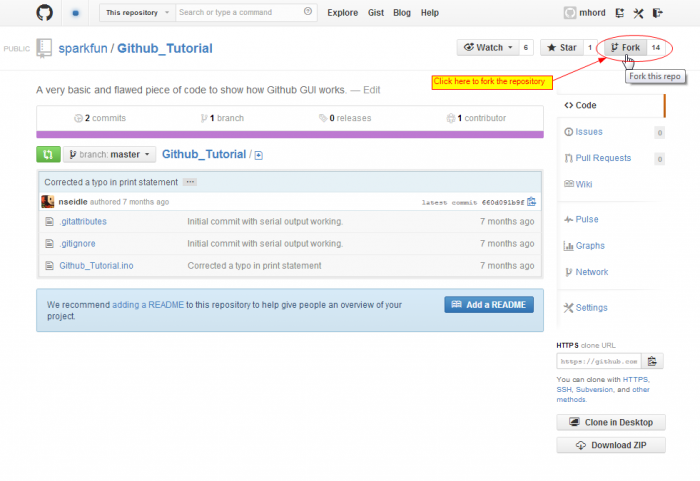Open Explore in the top navigation
Screen dimensions: 700x481
click(342, 13)
